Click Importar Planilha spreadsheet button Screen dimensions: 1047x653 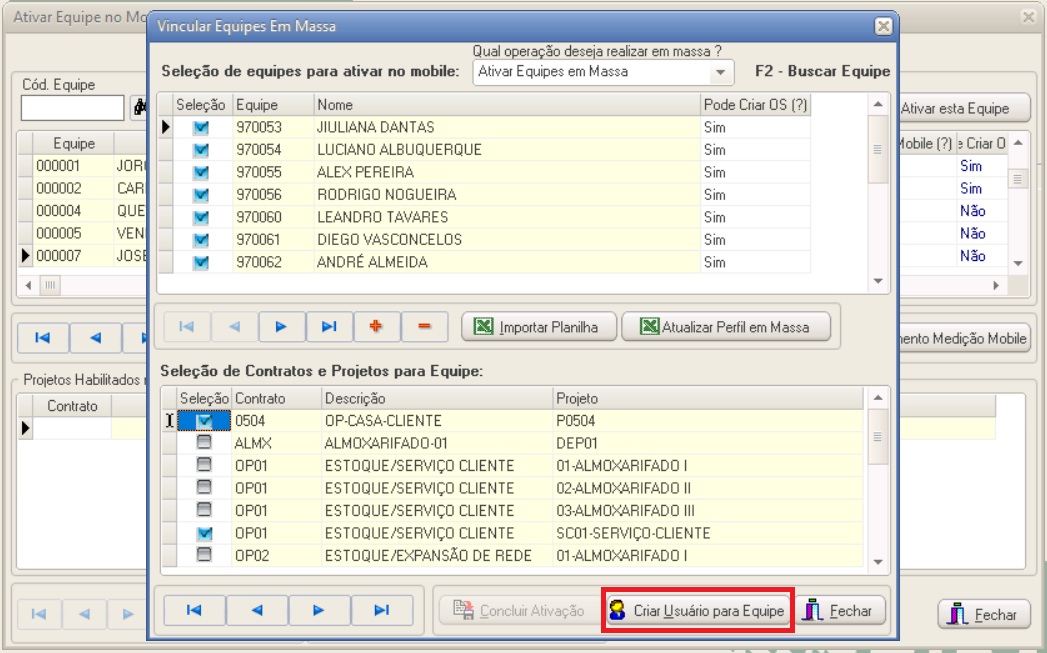(539, 327)
